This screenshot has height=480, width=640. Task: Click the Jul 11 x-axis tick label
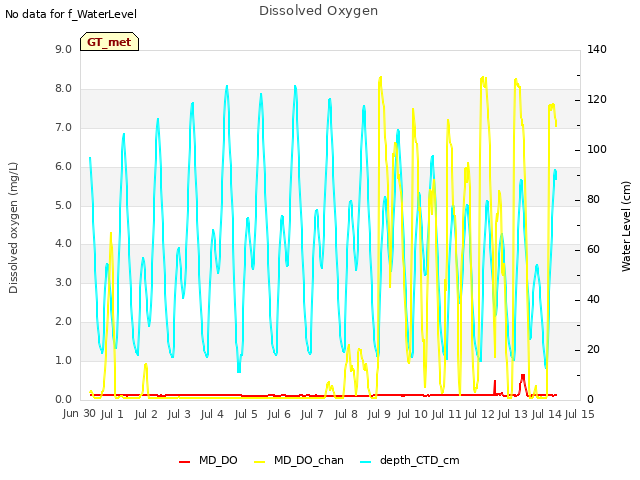pos(446,414)
